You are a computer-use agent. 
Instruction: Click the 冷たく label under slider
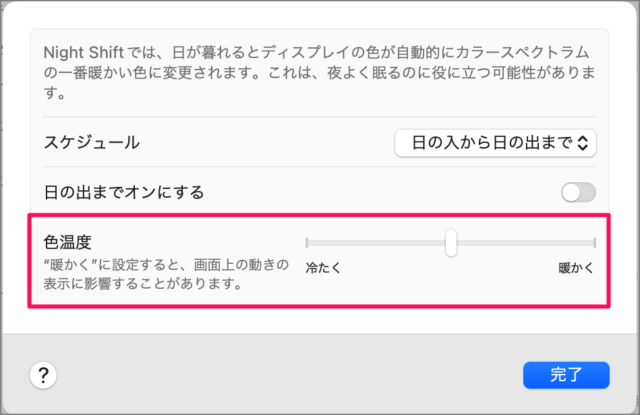pos(323,268)
